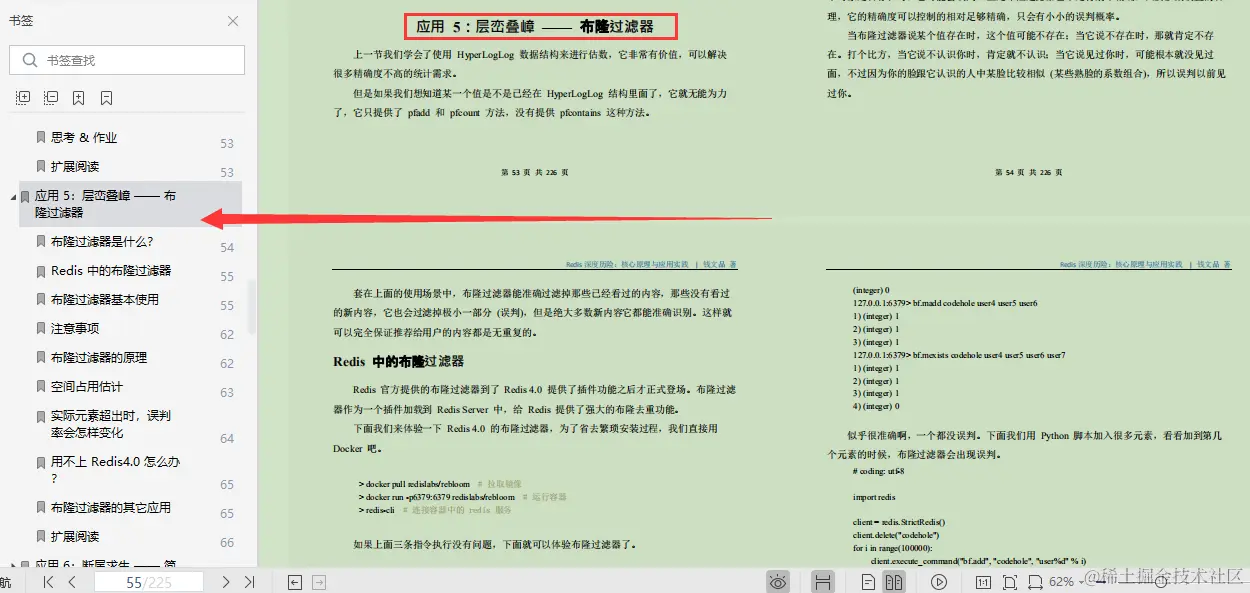Viewport: 1250px width, 593px height.
Task: Click the 书签查找 search input field
Action: point(126,60)
